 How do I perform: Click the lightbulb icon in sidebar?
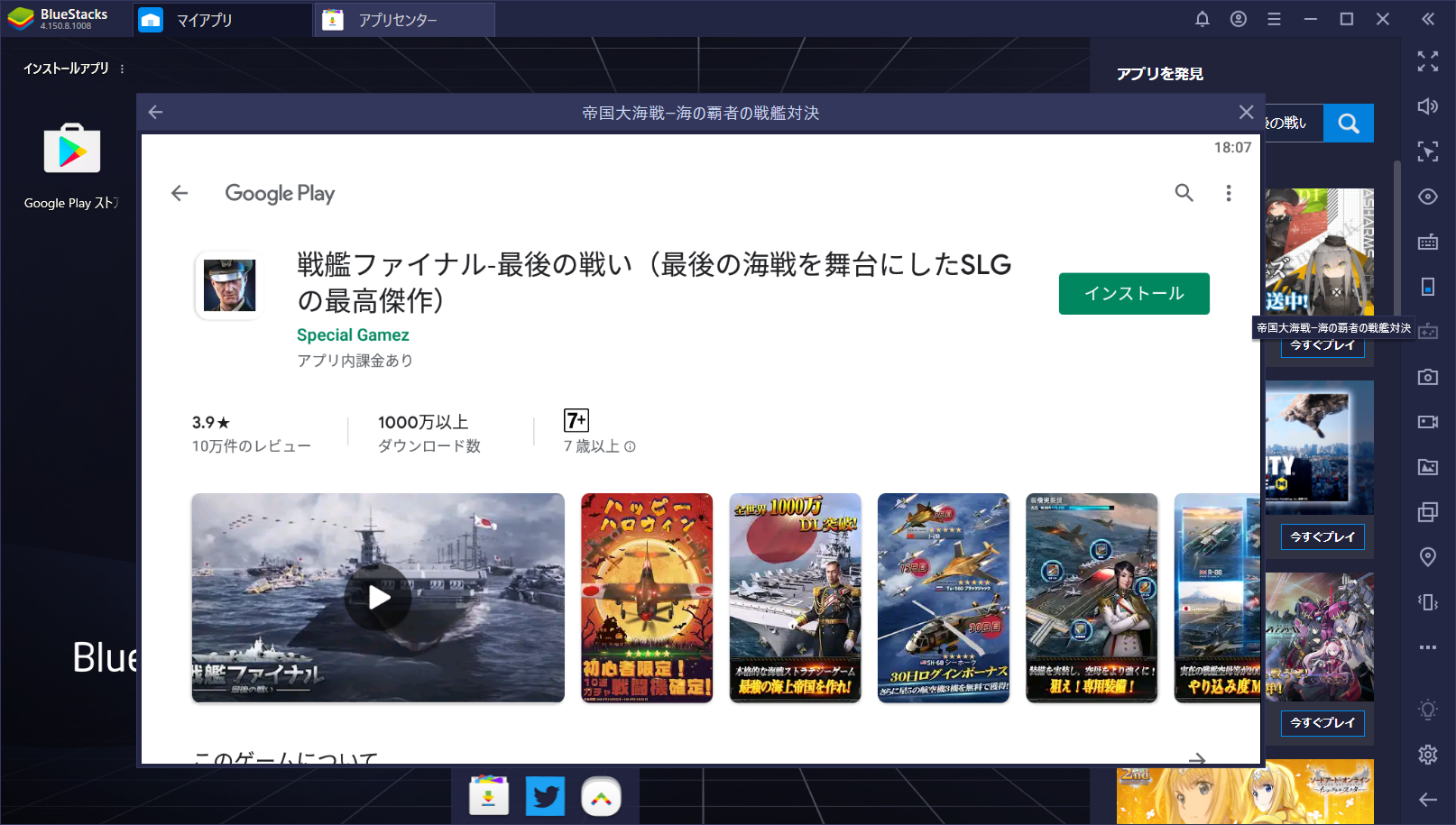coord(1428,710)
